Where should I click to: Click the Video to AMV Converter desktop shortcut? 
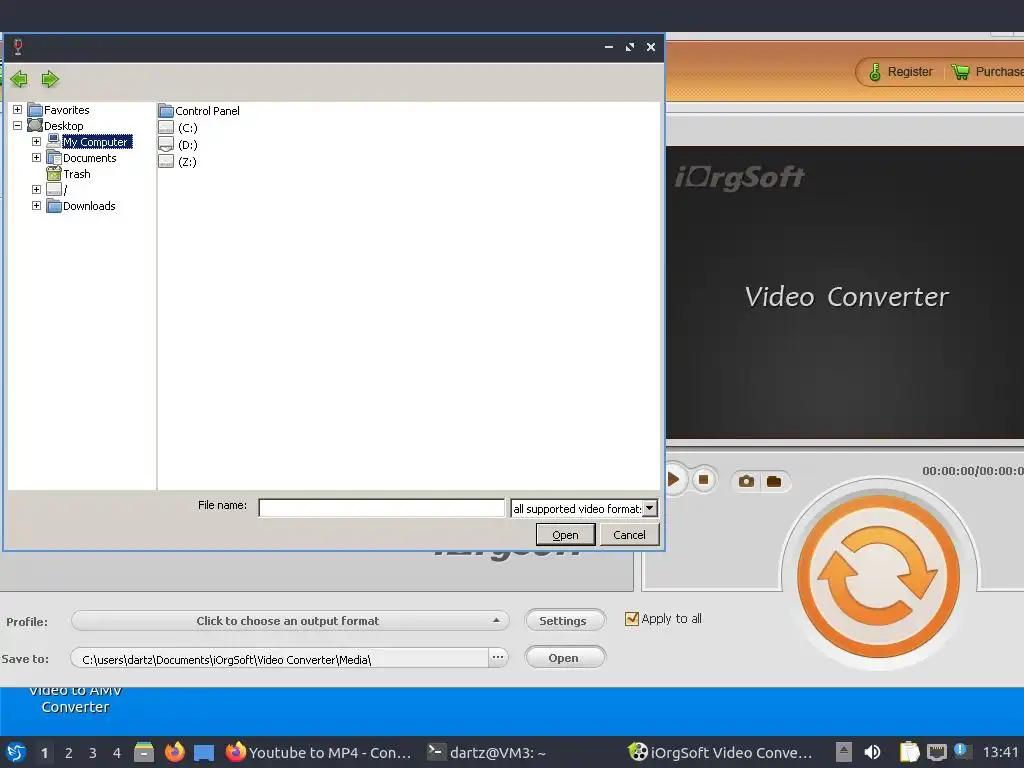pyautogui.click(x=75, y=699)
